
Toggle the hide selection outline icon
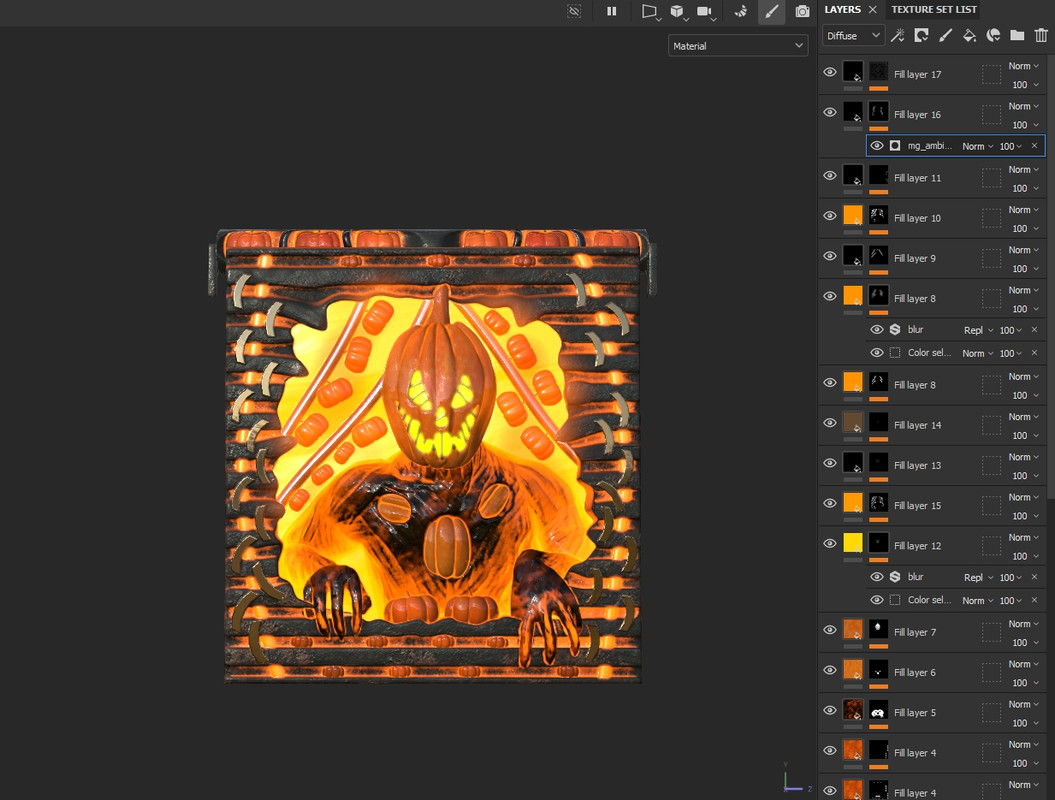tap(574, 11)
